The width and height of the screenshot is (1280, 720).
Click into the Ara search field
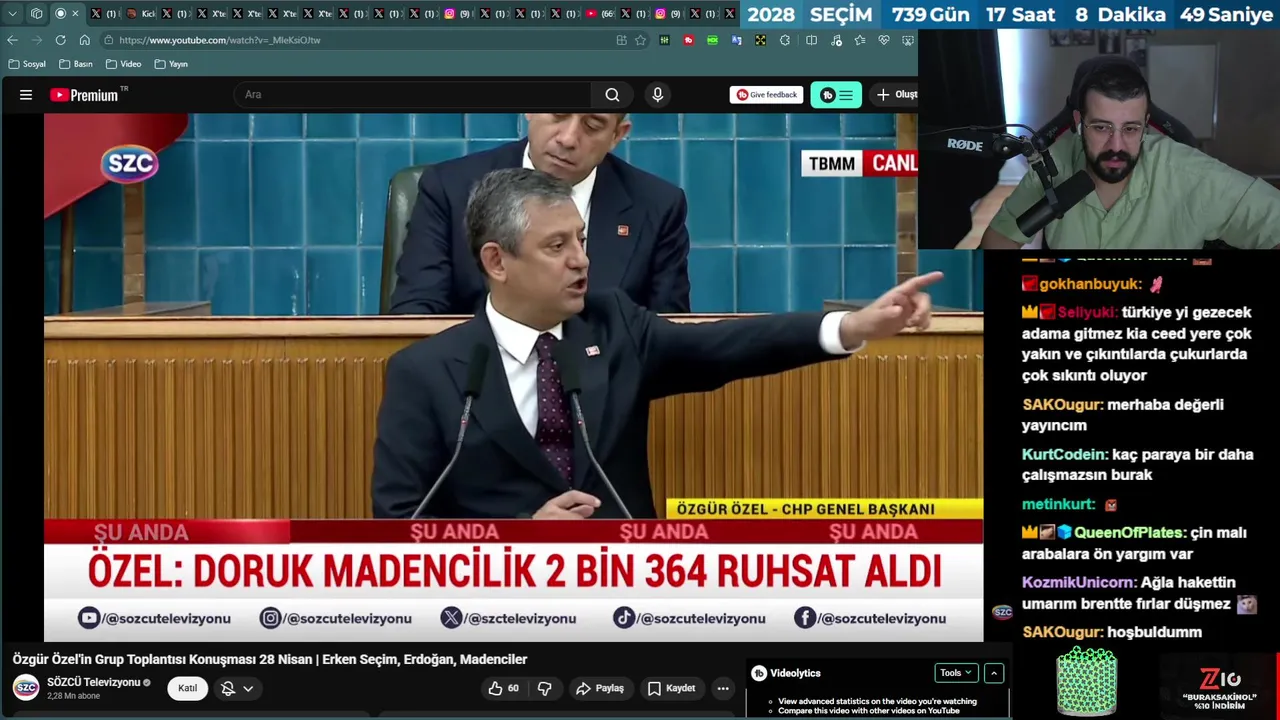point(414,95)
